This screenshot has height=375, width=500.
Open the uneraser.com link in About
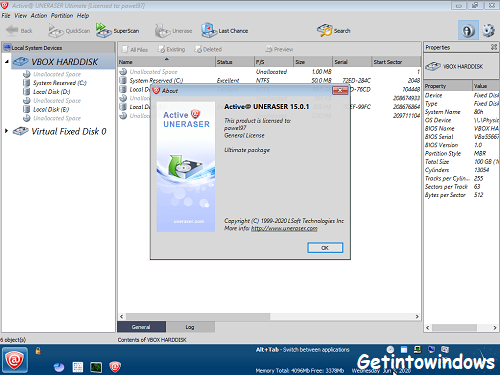284,229
